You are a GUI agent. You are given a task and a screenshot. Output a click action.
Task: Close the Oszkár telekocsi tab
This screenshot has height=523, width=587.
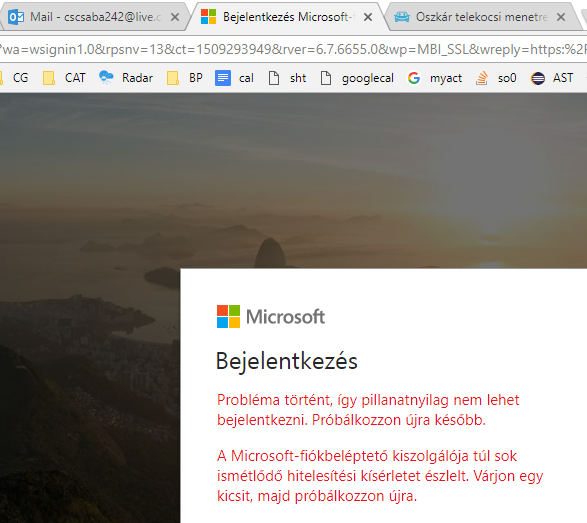tap(561, 17)
